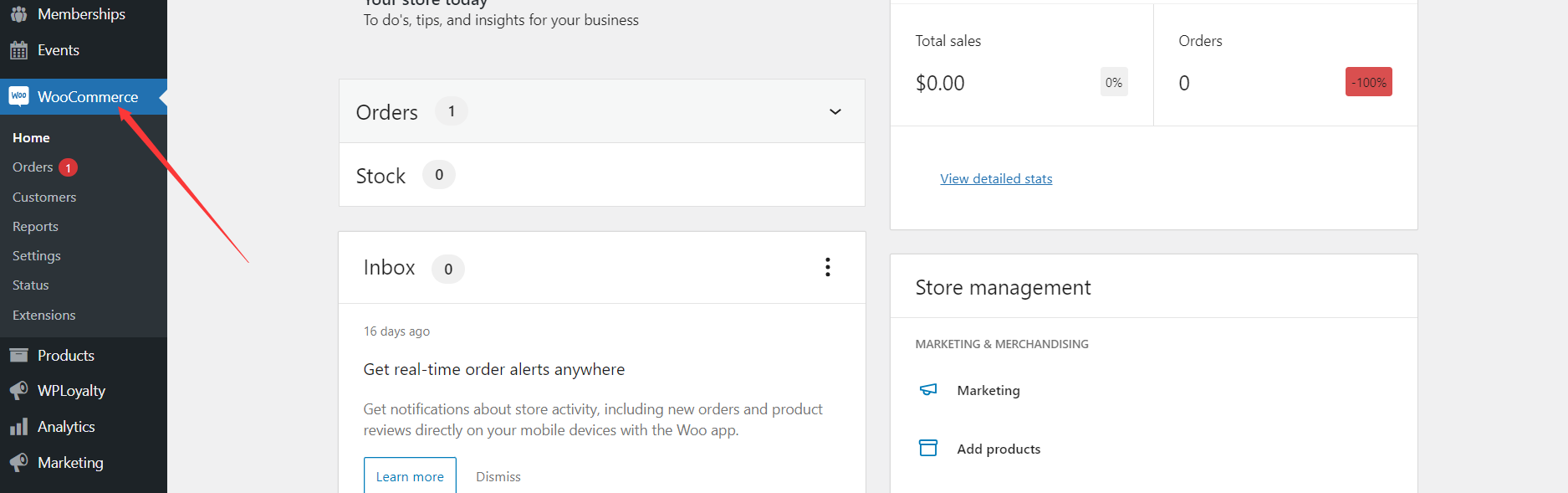
Task: Click the Add products box icon
Action: click(x=928, y=448)
